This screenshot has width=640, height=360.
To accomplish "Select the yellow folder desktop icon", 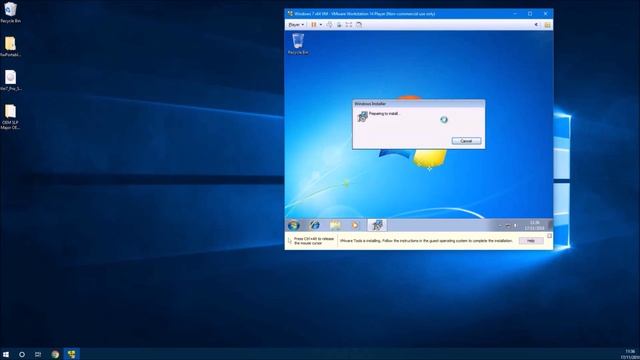I will (11, 46).
